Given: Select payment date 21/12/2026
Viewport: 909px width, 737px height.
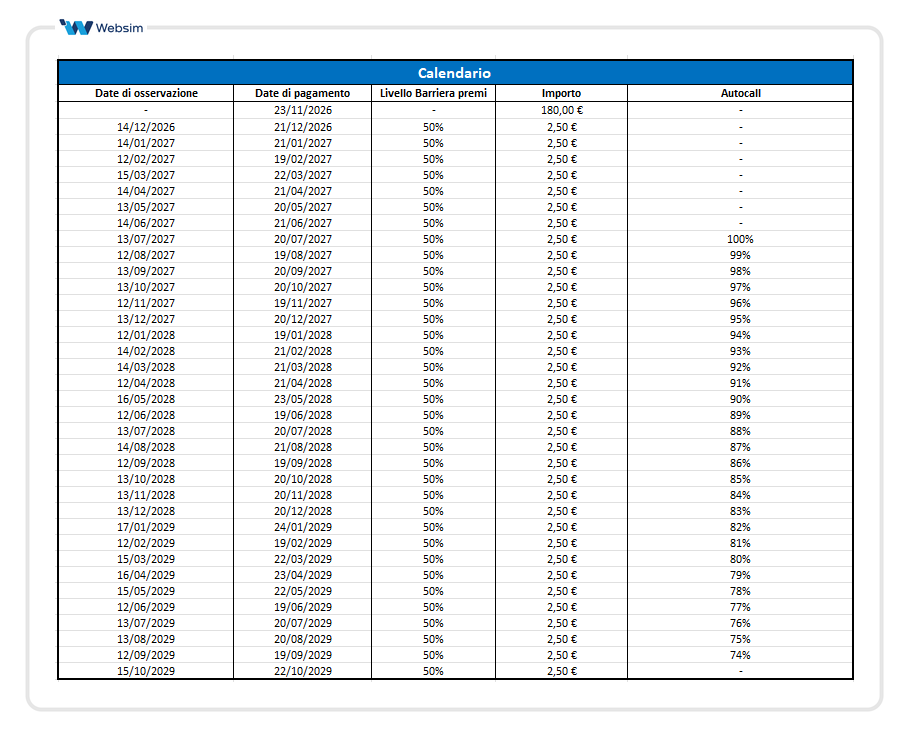Looking at the screenshot, I should (303, 127).
